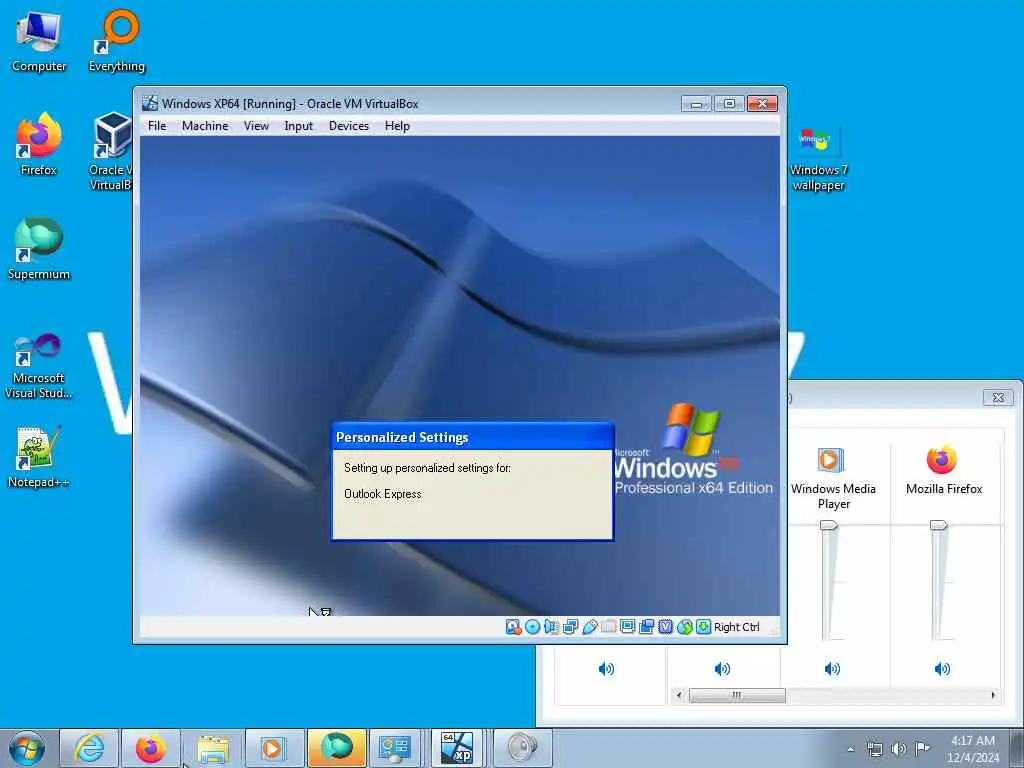Click the USB devices indicator in VirtualBox
Viewport: 1024px width, 768px height.
pos(590,627)
